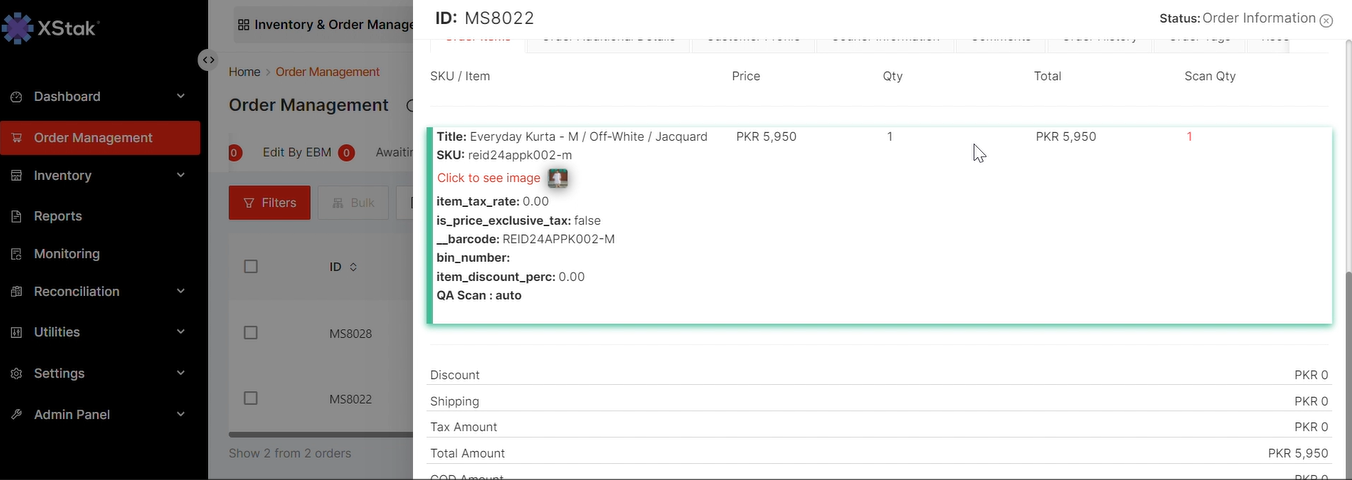Screen dimensions: 1352x480
Task: Click the Order Management cart icon
Action: click(16, 138)
